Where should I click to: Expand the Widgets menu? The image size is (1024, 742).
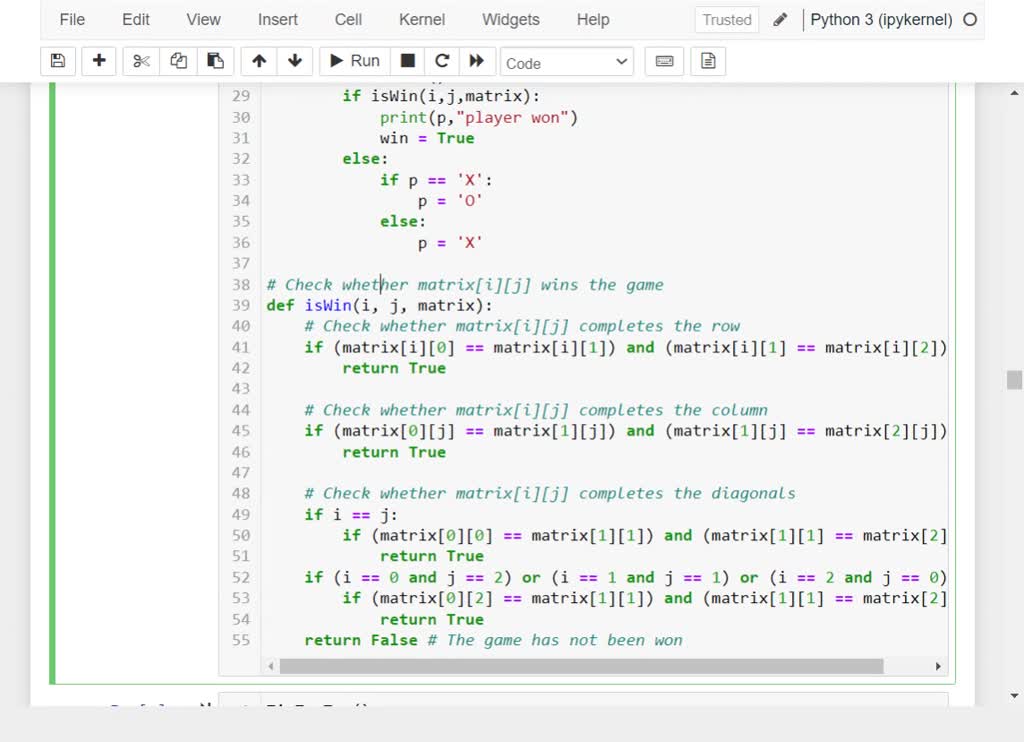[510, 20]
